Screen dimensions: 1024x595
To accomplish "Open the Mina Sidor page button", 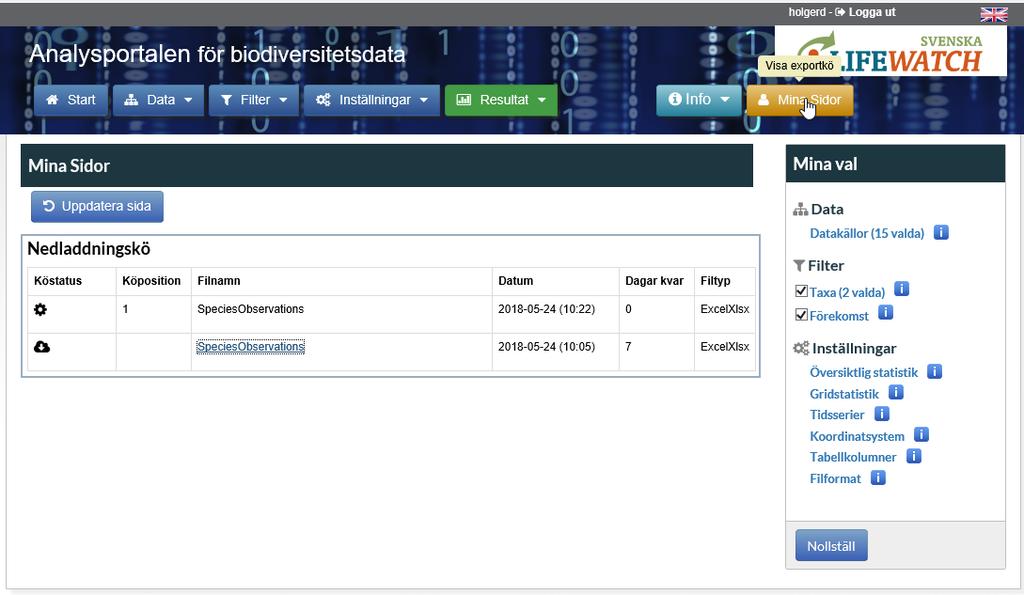I will tap(800, 100).
